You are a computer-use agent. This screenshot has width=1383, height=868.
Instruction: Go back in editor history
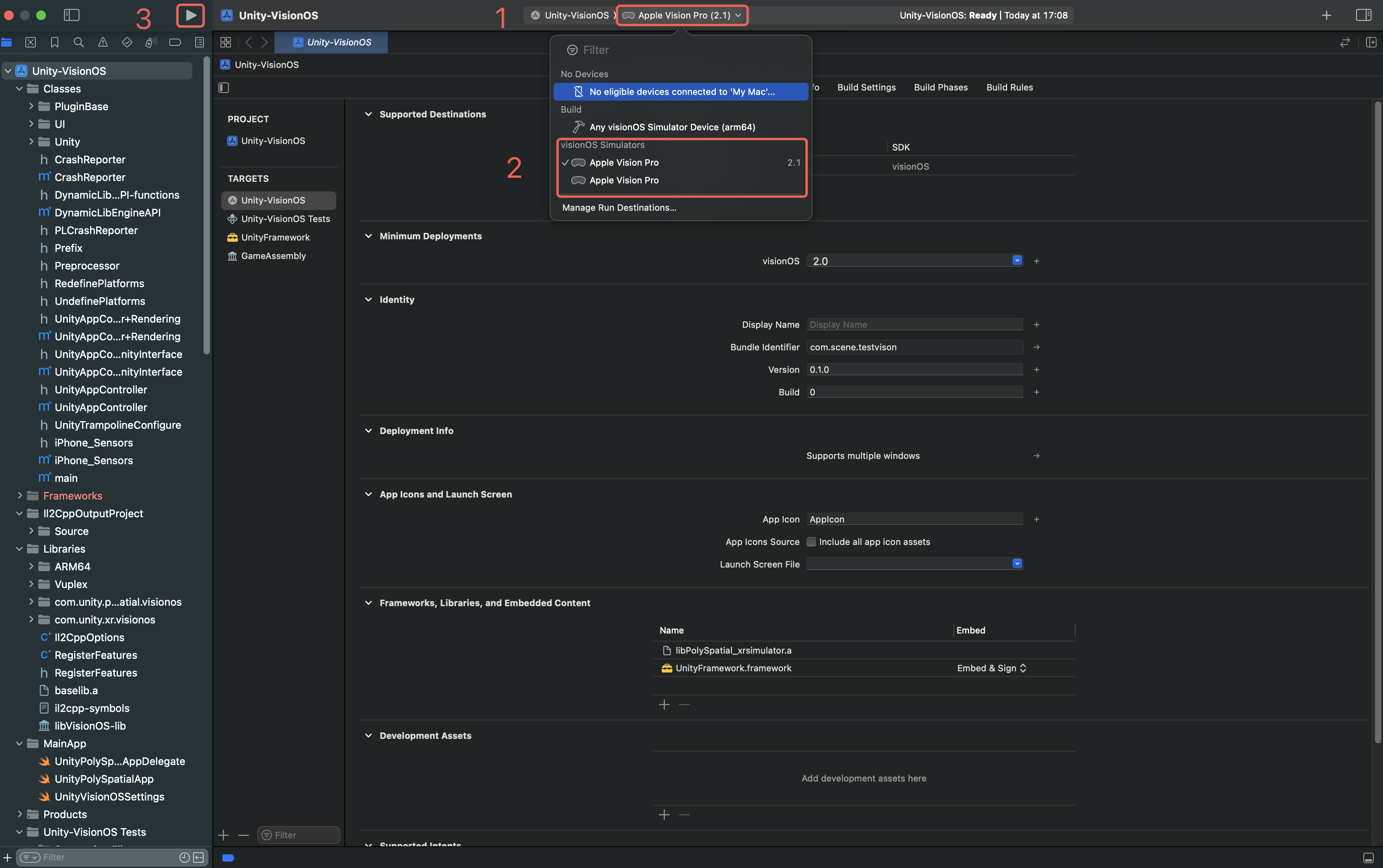pos(249,42)
